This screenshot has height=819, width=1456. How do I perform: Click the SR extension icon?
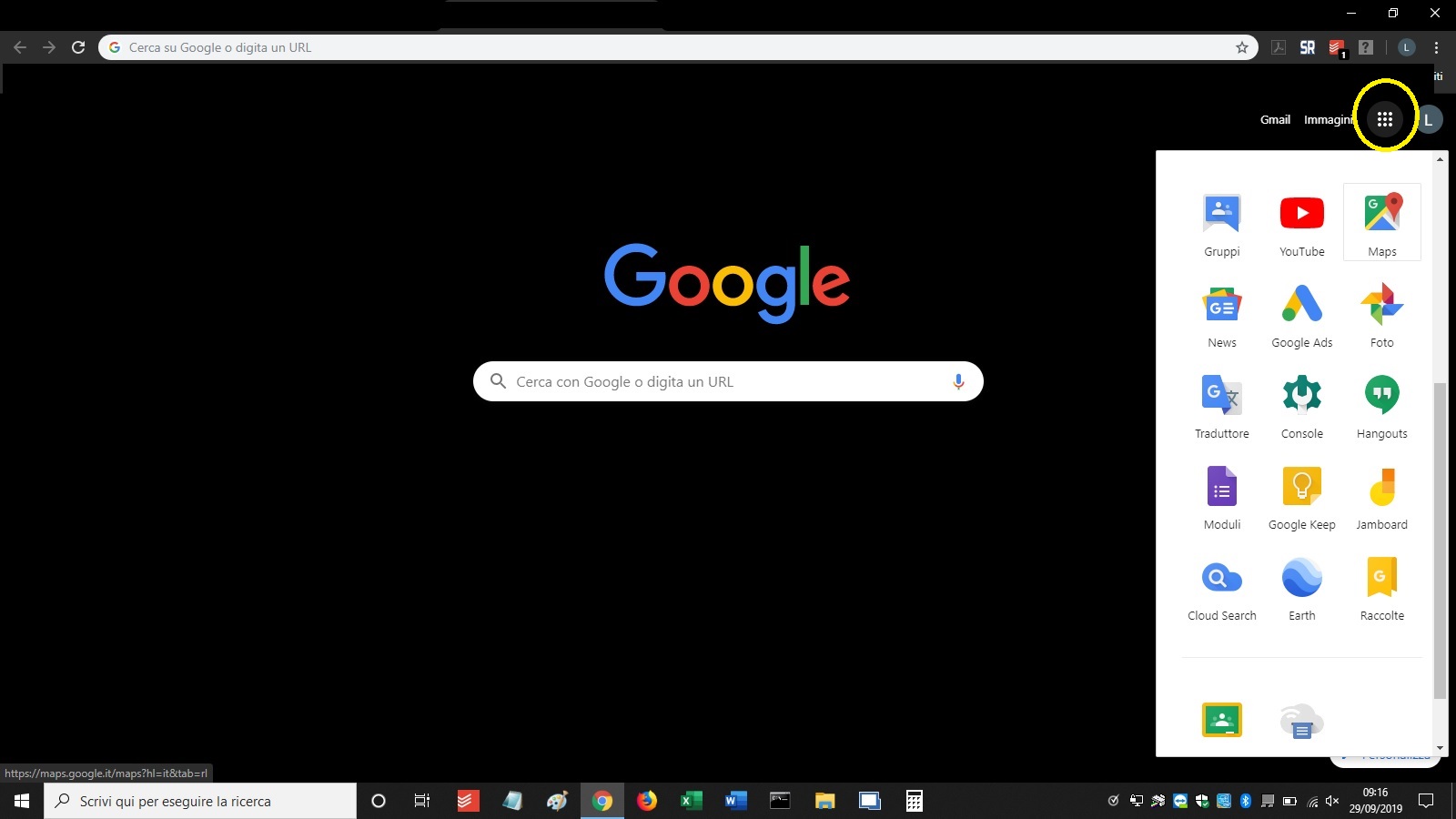click(1308, 47)
